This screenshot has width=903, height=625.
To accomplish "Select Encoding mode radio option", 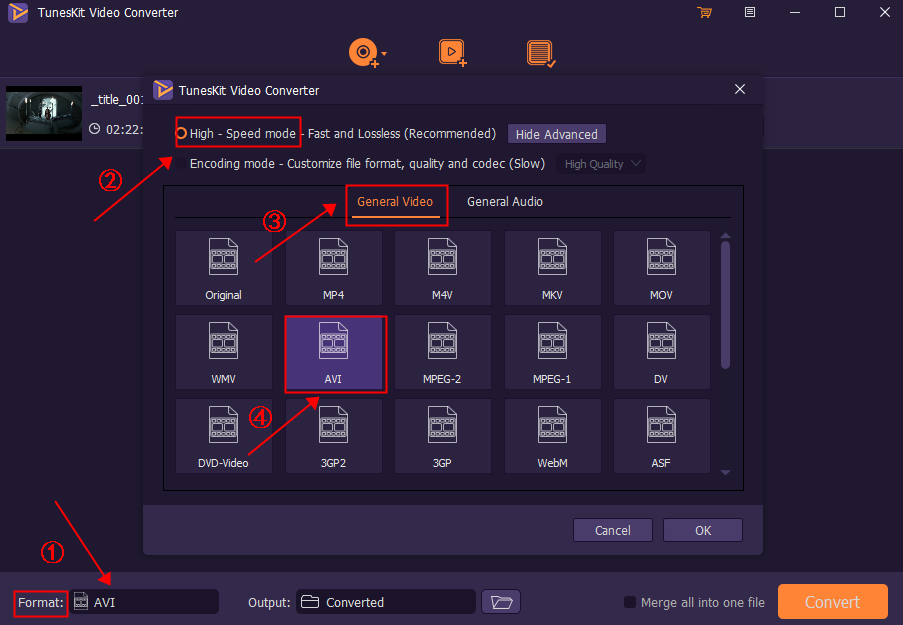I will [x=182, y=164].
